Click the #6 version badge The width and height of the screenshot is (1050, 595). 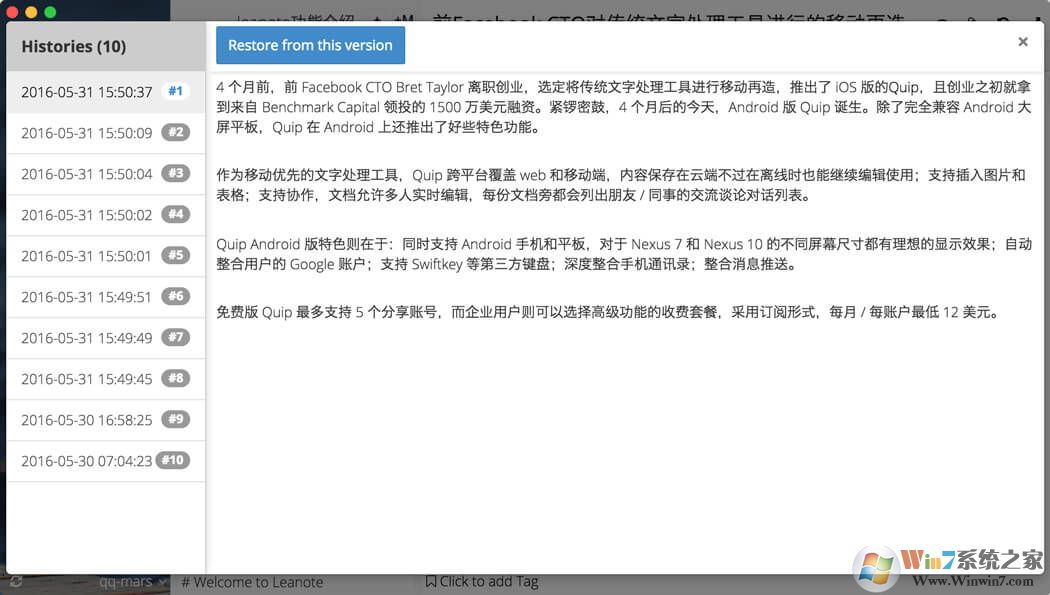(175, 296)
